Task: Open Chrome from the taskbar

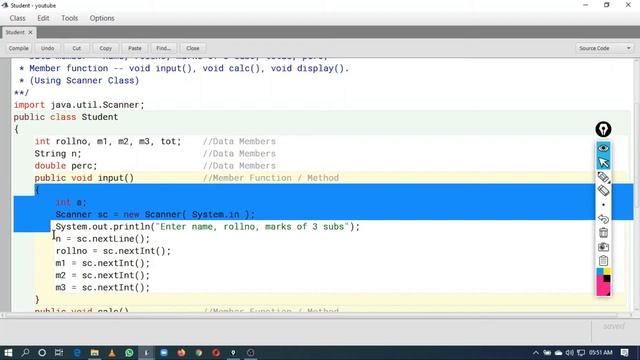Action: [199, 352]
